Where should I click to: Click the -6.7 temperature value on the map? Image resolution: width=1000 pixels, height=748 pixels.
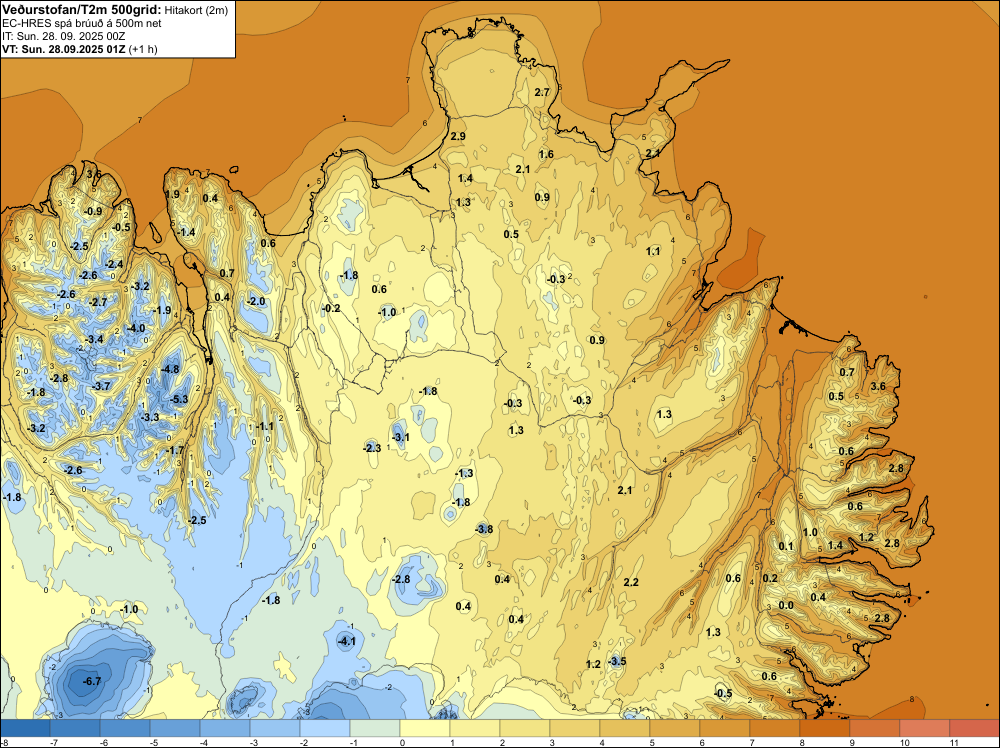(92, 681)
